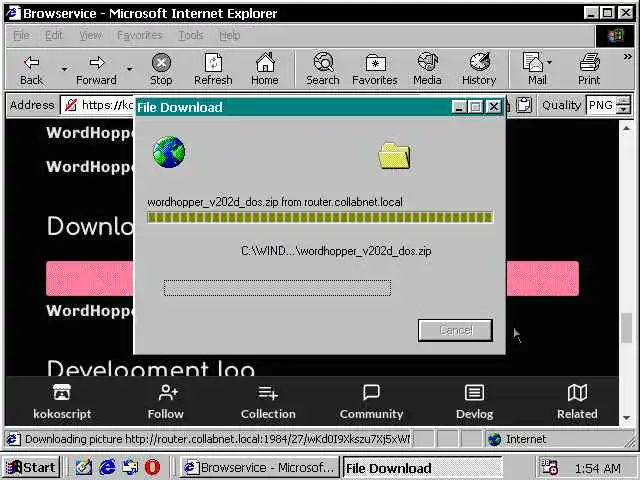Click the 'wordhopper_v202d_dos.zip from router.collabnet.local' text

tap(275, 202)
